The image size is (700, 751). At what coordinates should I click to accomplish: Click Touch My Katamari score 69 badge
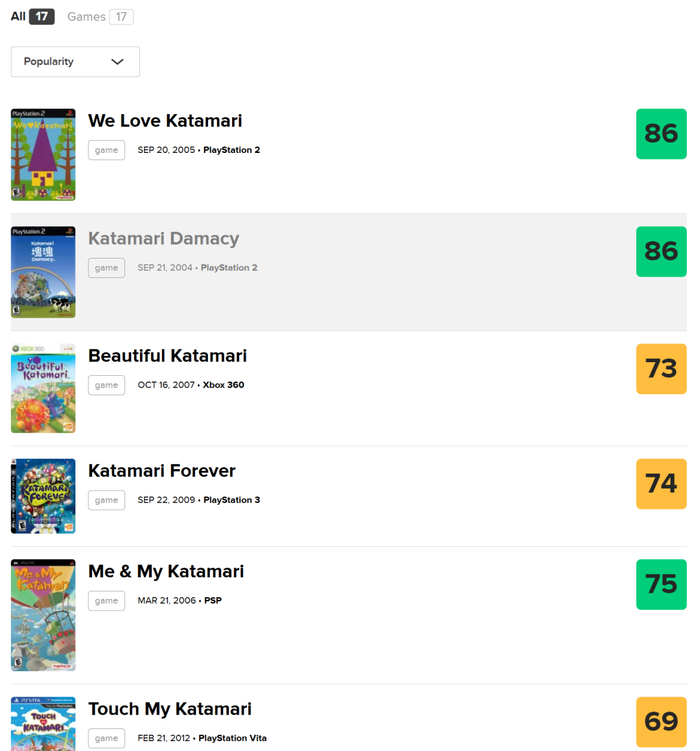(661, 722)
